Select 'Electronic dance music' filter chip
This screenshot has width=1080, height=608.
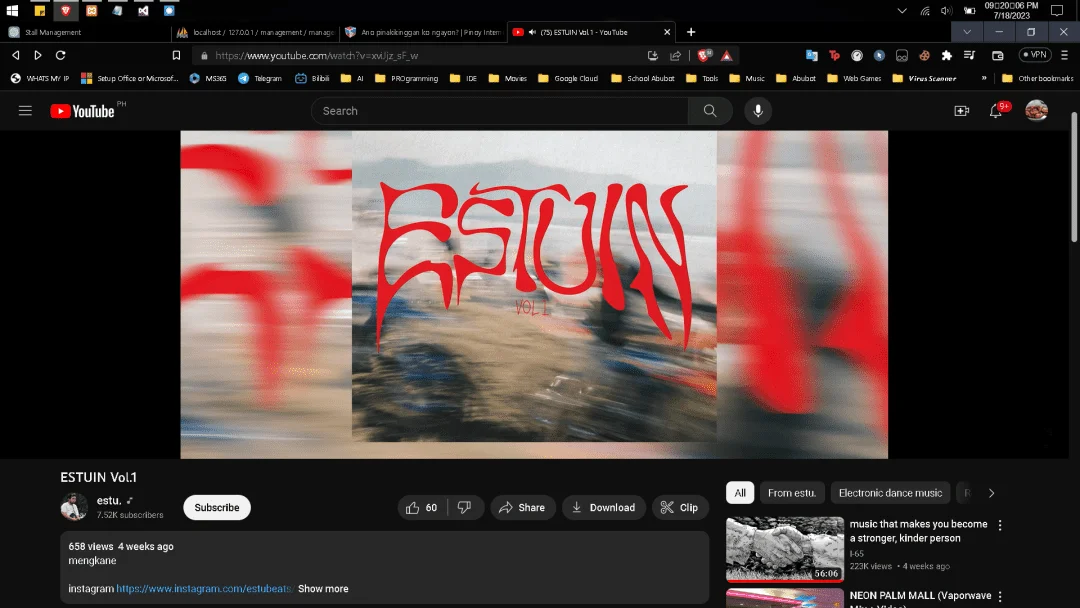[x=890, y=493]
